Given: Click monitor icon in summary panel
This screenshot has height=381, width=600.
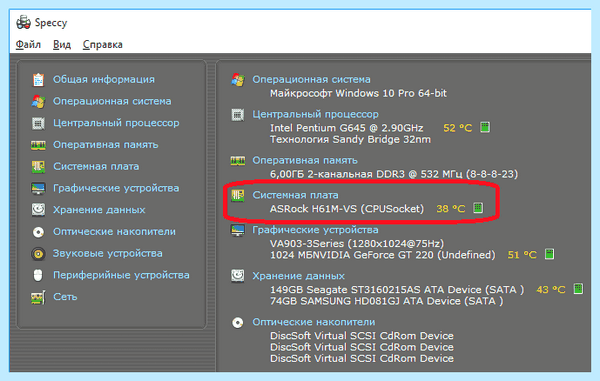Looking at the screenshot, I should [x=238, y=230].
